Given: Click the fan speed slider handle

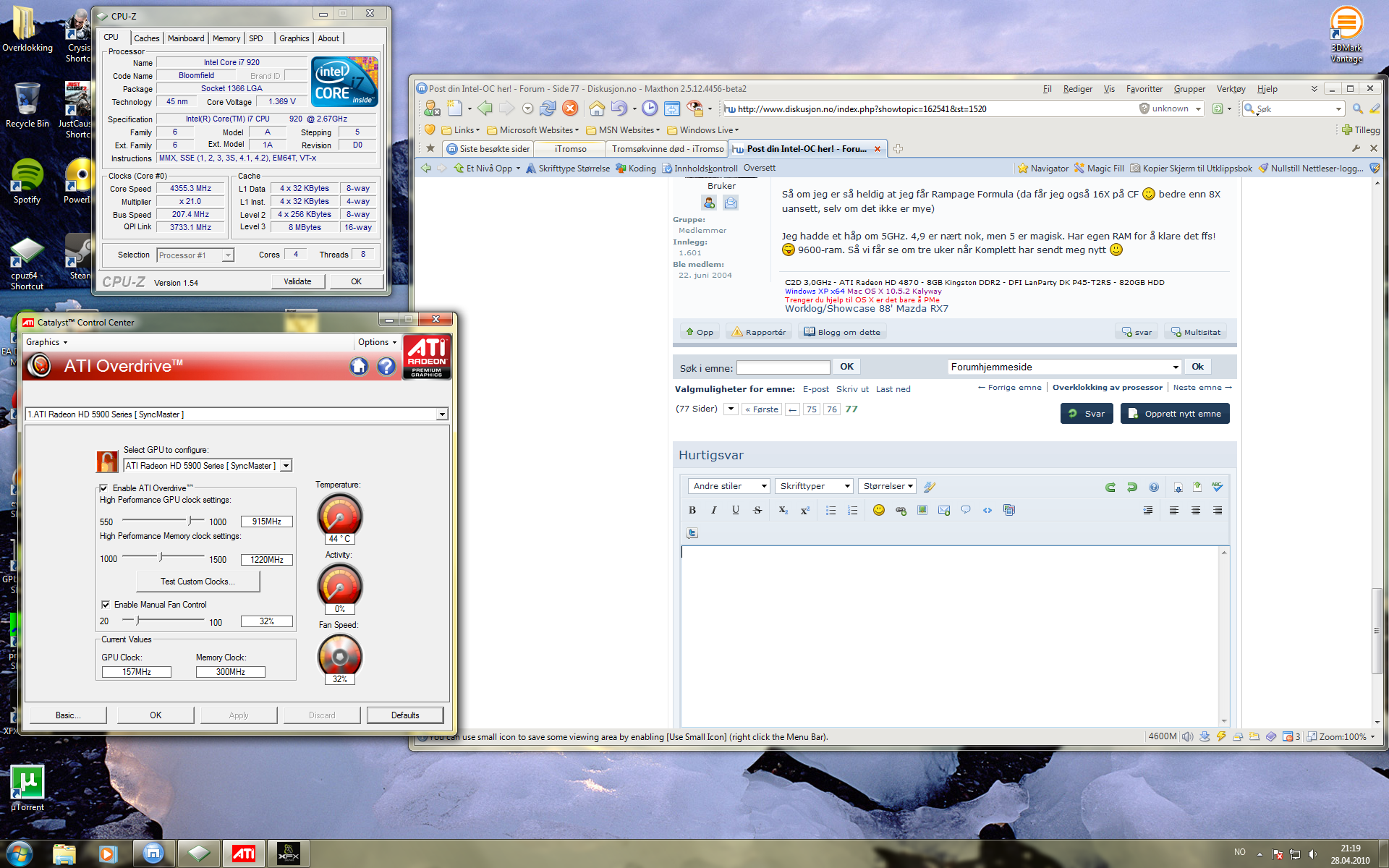Looking at the screenshot, I should tap(137, 621).
